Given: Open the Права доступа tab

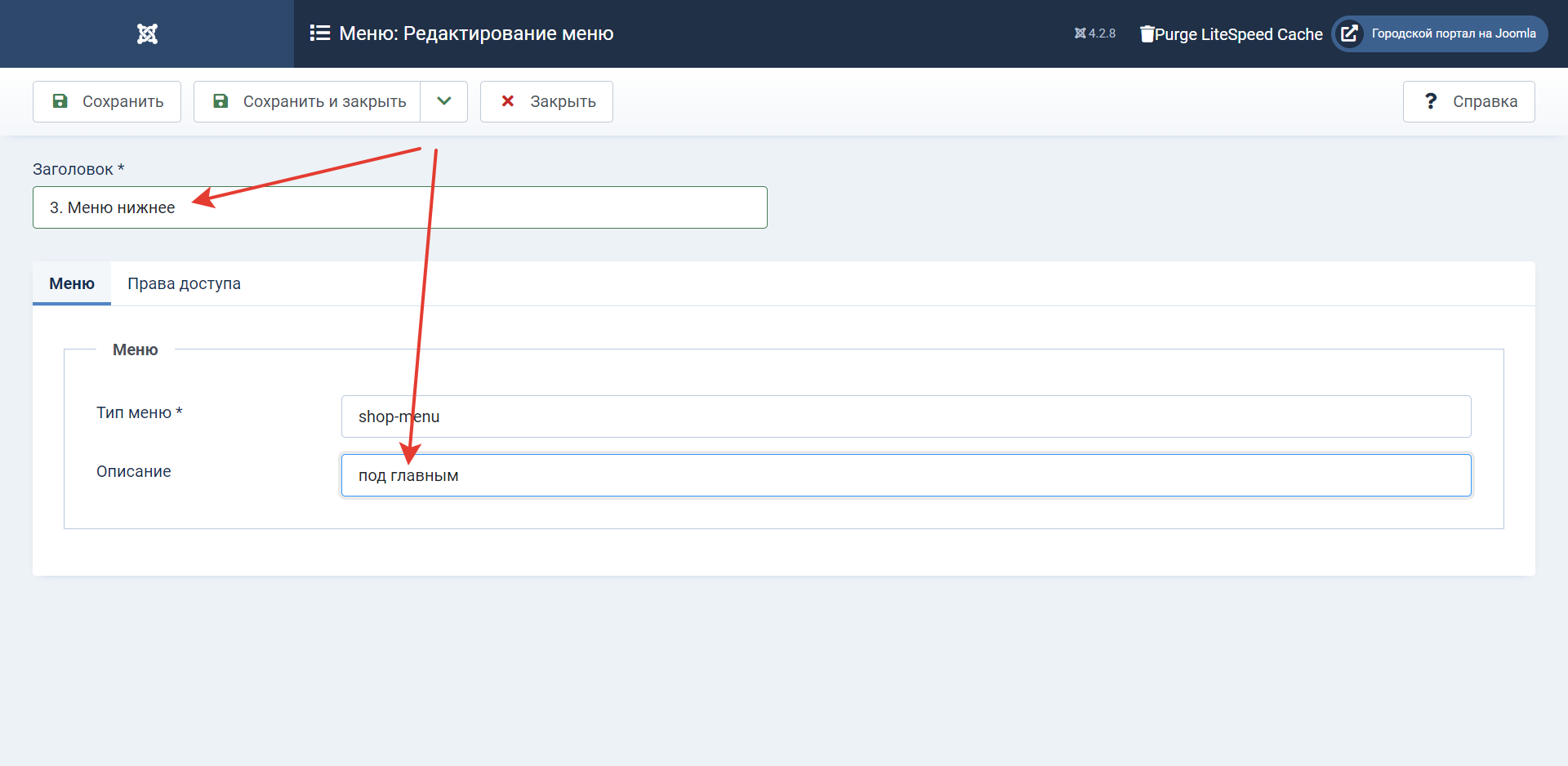Looking at the screenshot, I should click(184, 283).
